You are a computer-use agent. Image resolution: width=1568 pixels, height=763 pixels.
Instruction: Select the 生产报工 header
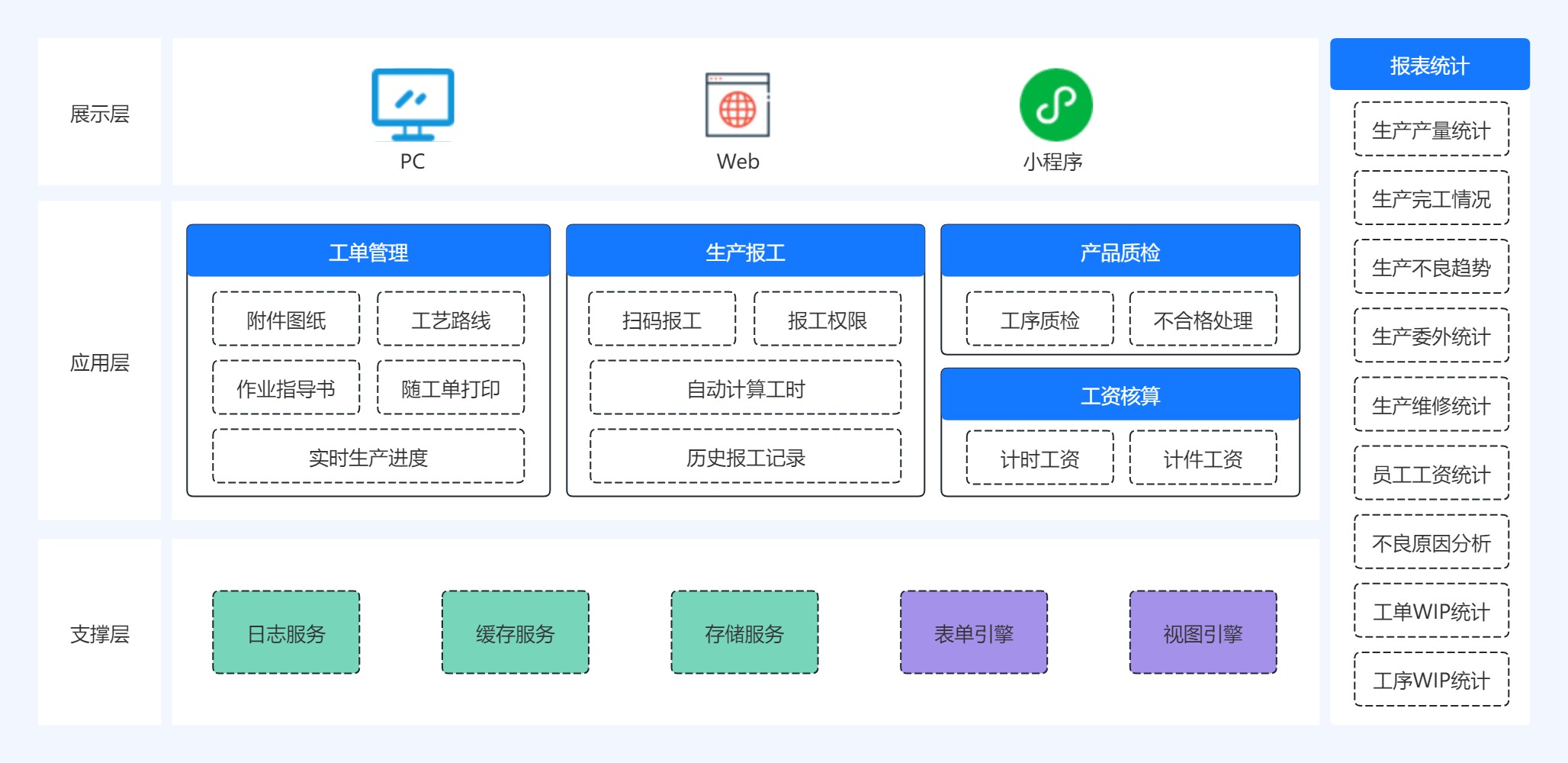pyautogui.click(x=745, y=251)
